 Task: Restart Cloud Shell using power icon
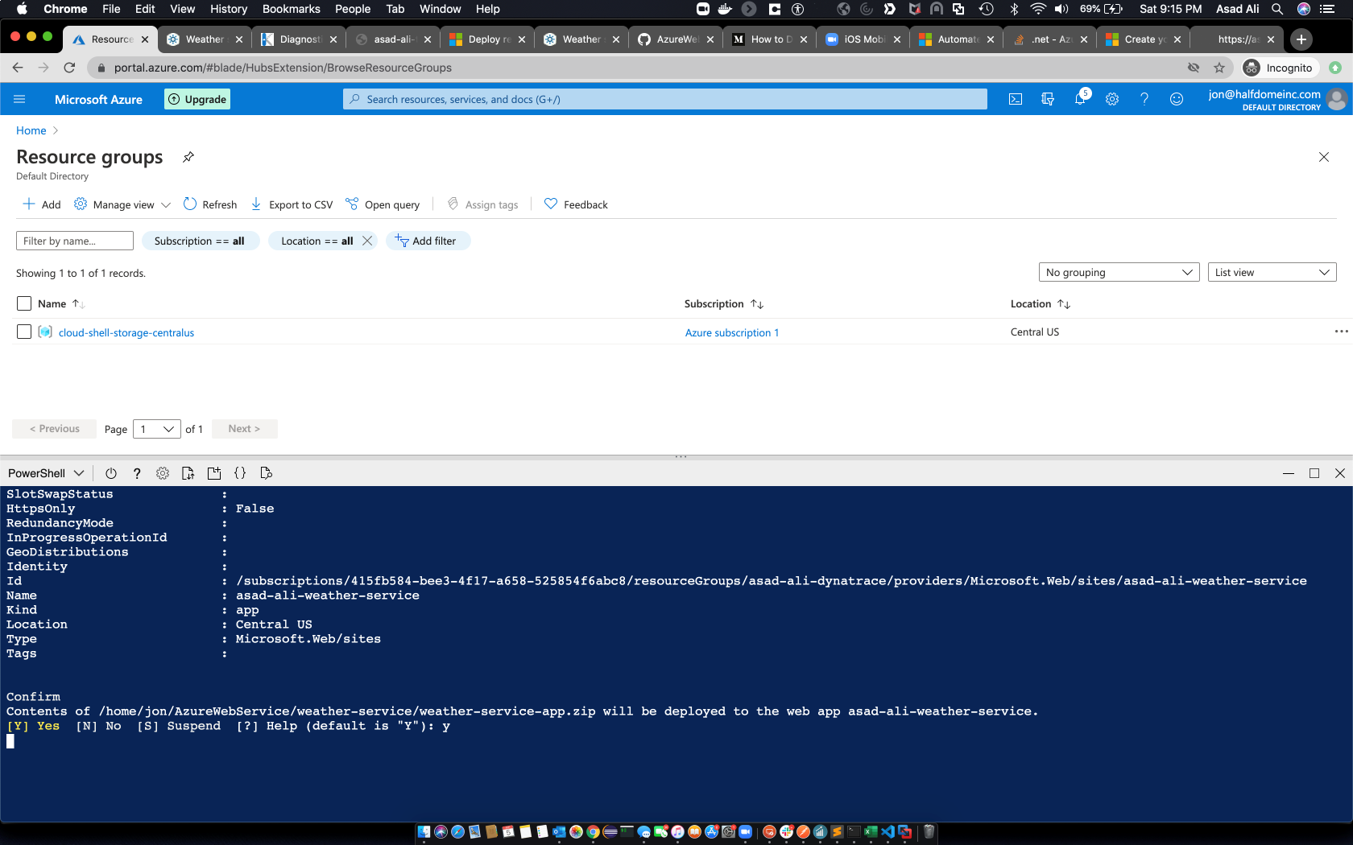pos(111,473)
